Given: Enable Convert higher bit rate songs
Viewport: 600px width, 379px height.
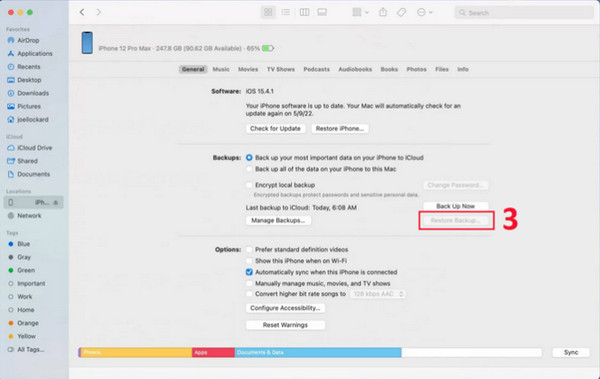Looking at the screenshot, I should click(x=249, y=294).
